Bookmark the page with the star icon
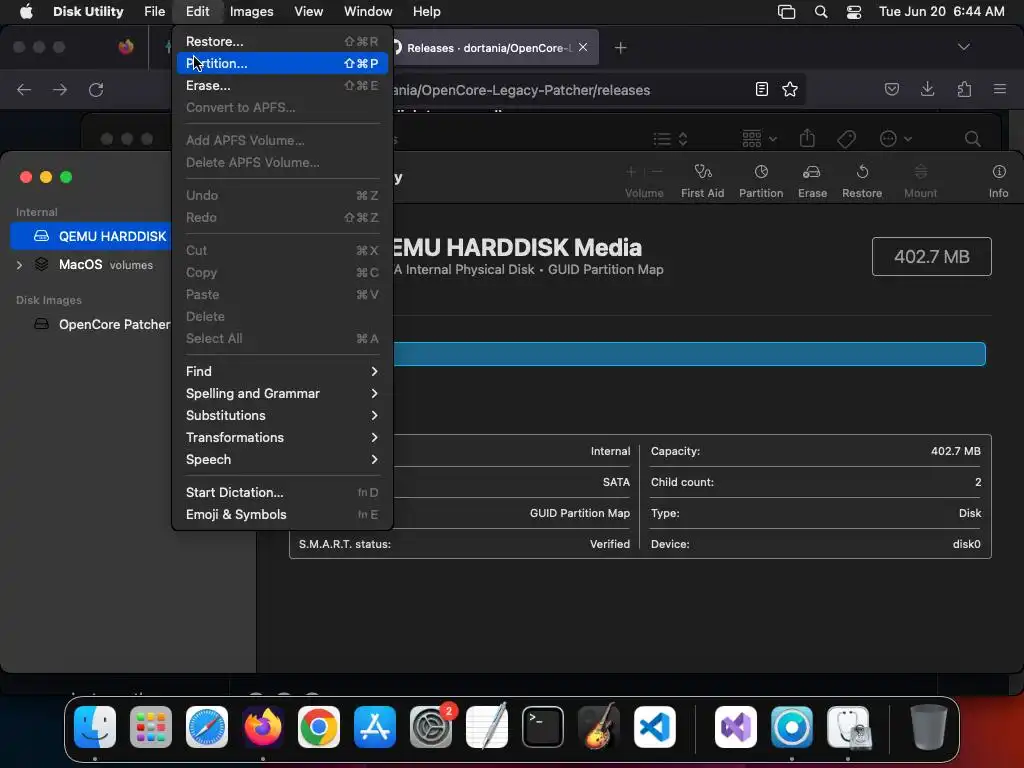Viewport: 1024px width, 768px height. click(x=790, y=89)
